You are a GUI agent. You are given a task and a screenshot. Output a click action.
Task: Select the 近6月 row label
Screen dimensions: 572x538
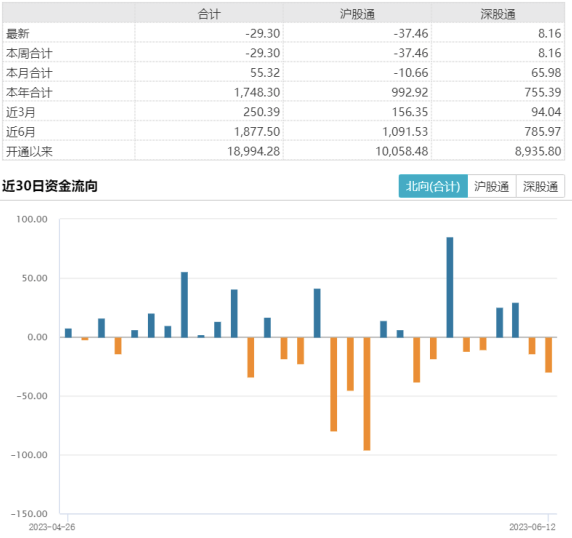pos(20,132)
